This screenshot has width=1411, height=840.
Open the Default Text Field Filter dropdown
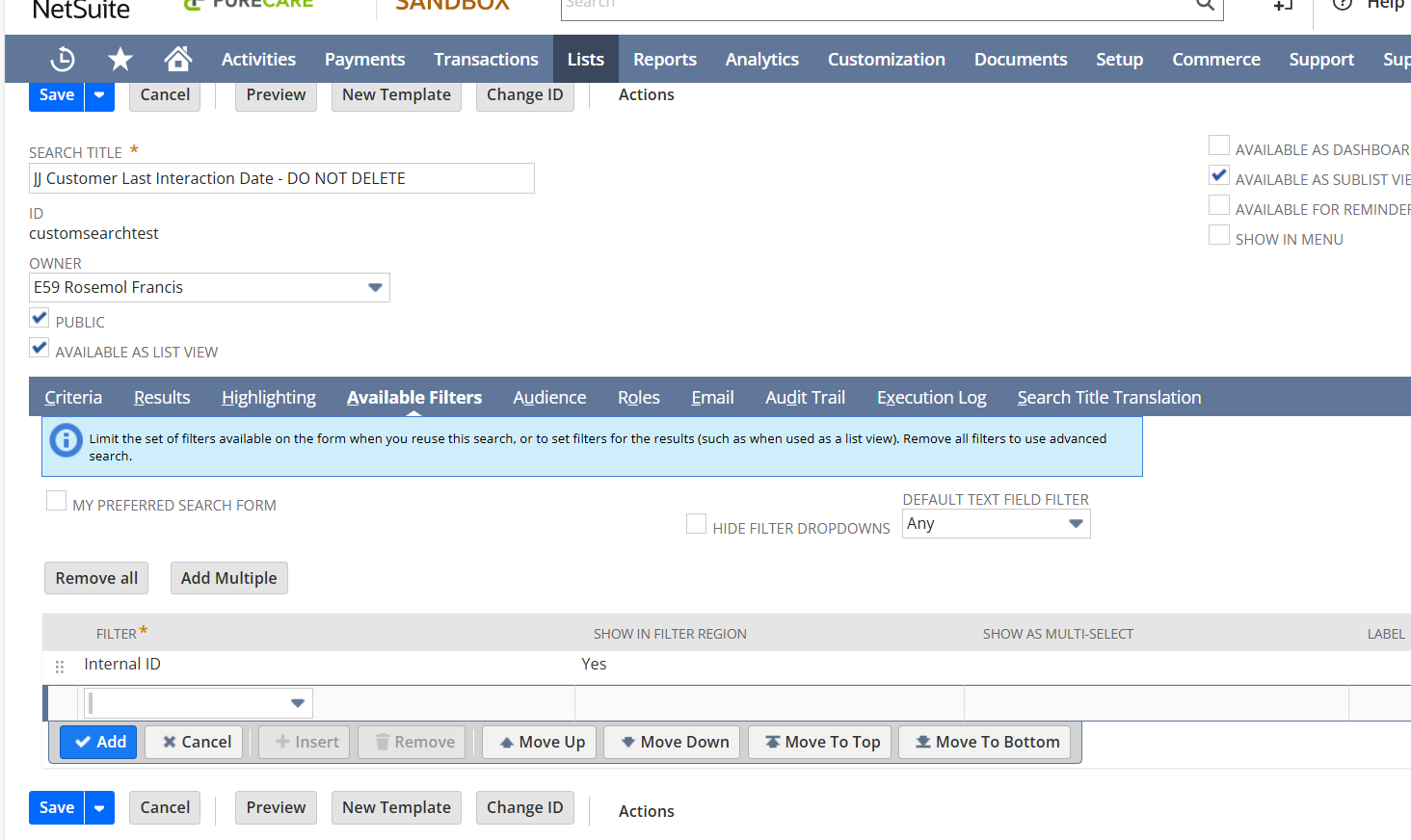tap(1076, 524)
